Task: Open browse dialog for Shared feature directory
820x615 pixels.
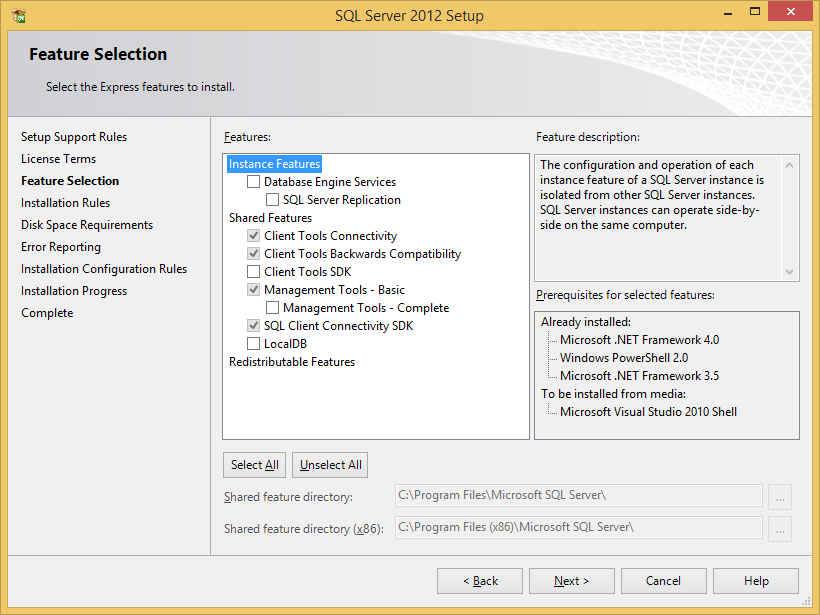Action: 780,496
